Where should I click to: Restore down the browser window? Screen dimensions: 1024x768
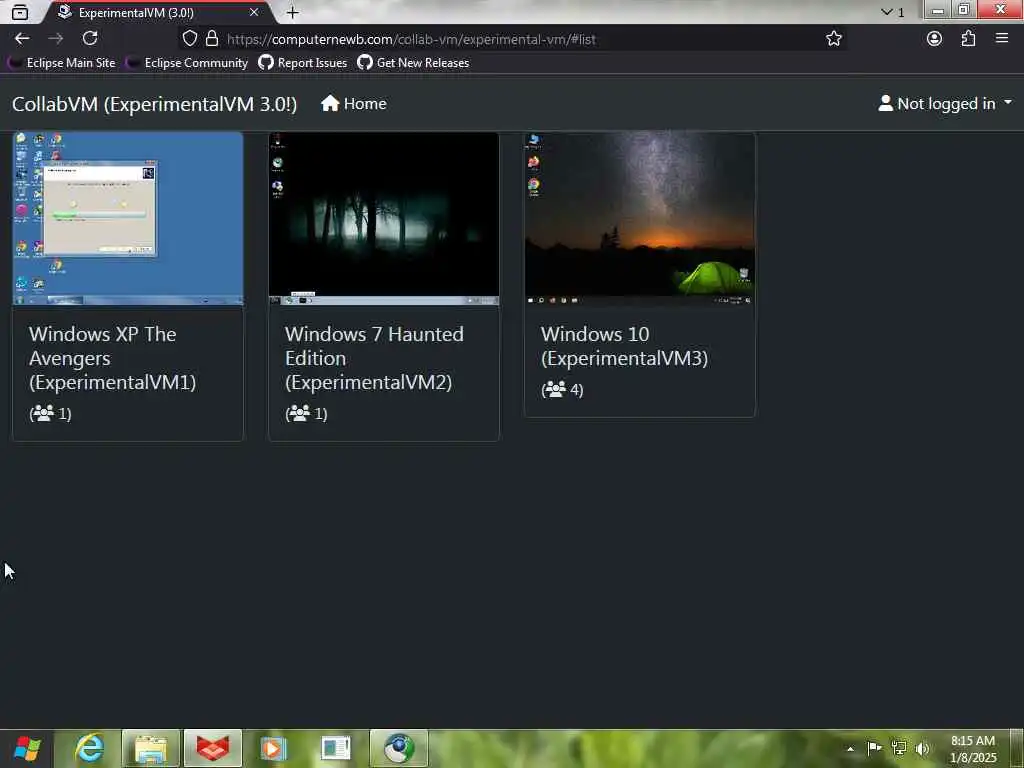[x=964, y=9]
